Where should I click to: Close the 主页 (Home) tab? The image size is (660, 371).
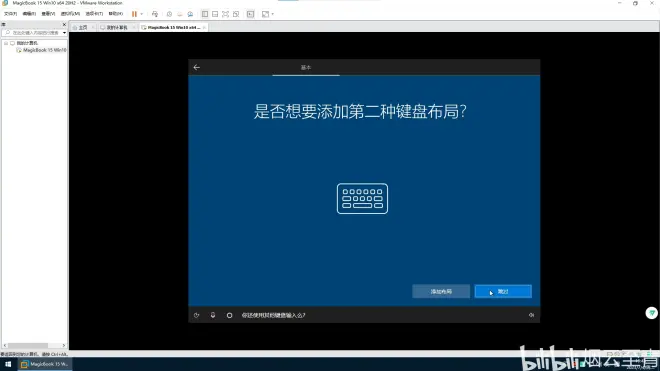pos(92,27)
